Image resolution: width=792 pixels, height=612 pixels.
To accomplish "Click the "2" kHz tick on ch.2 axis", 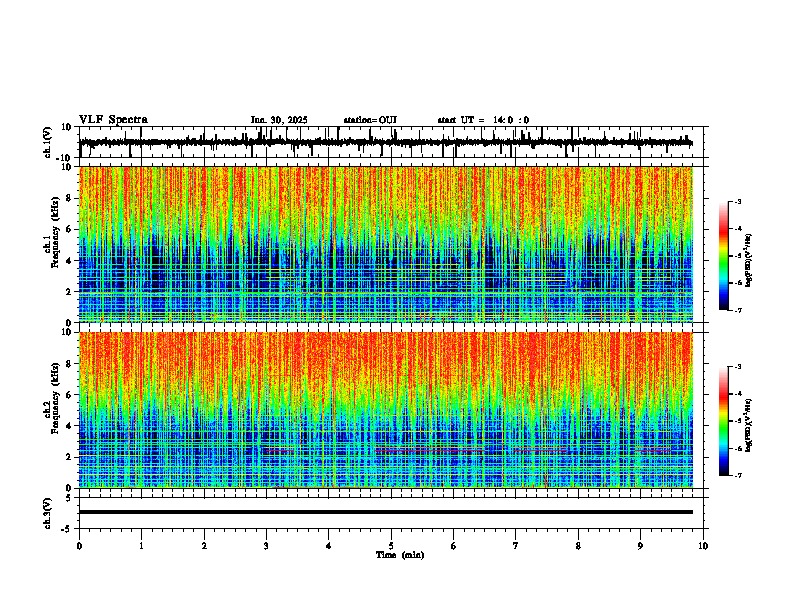I will [70, 457].
